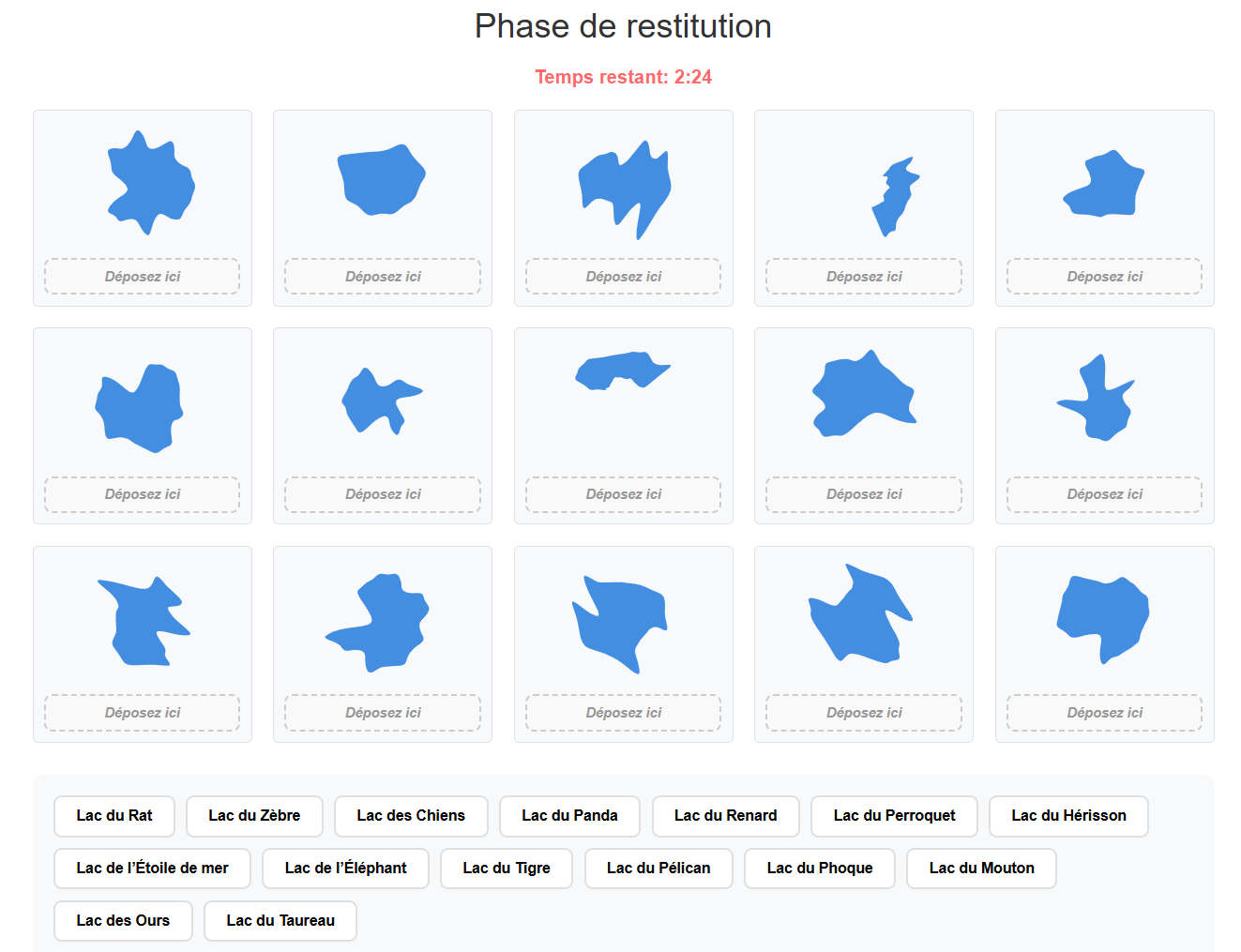Click the Lac du Renard label
1241x952 pixels.
pyautogui.click(x=725, y=816)
